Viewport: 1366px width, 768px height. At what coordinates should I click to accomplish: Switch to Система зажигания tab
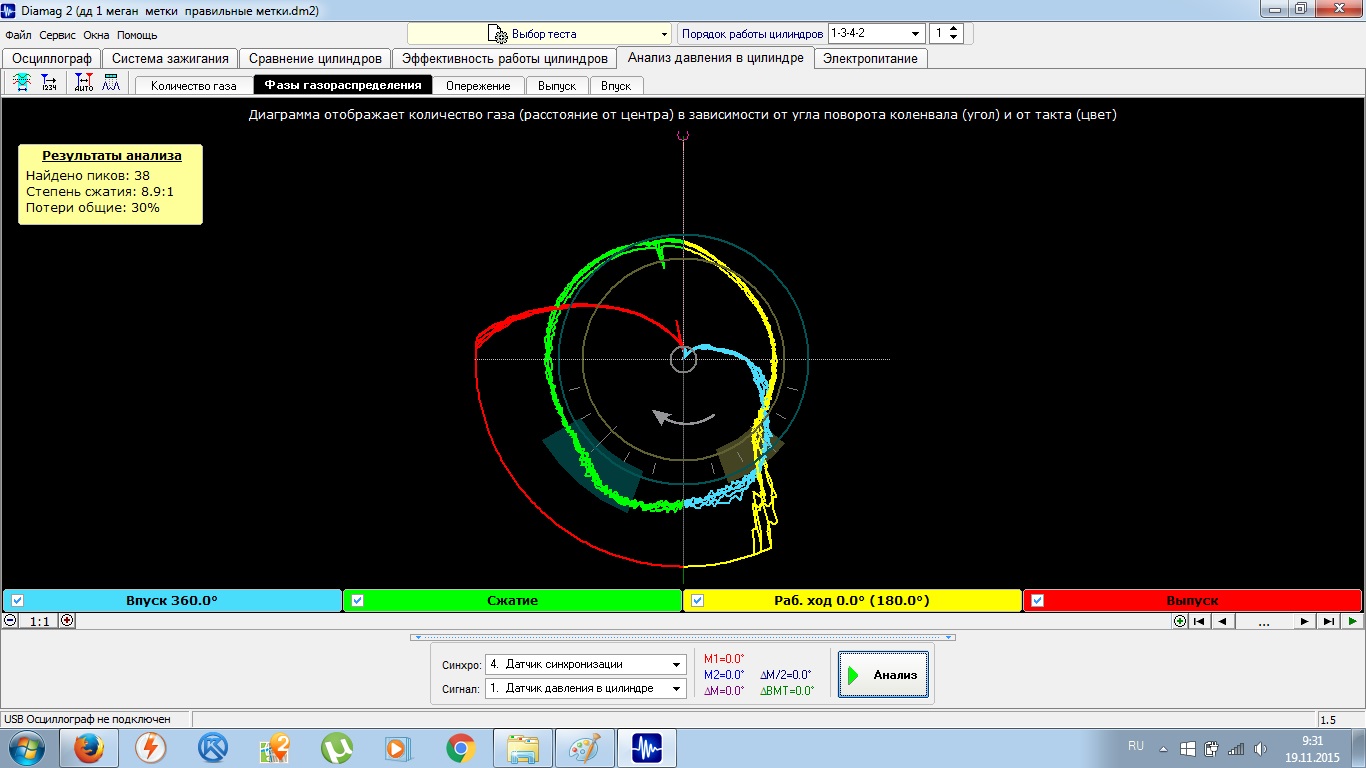tap(170, 58)
